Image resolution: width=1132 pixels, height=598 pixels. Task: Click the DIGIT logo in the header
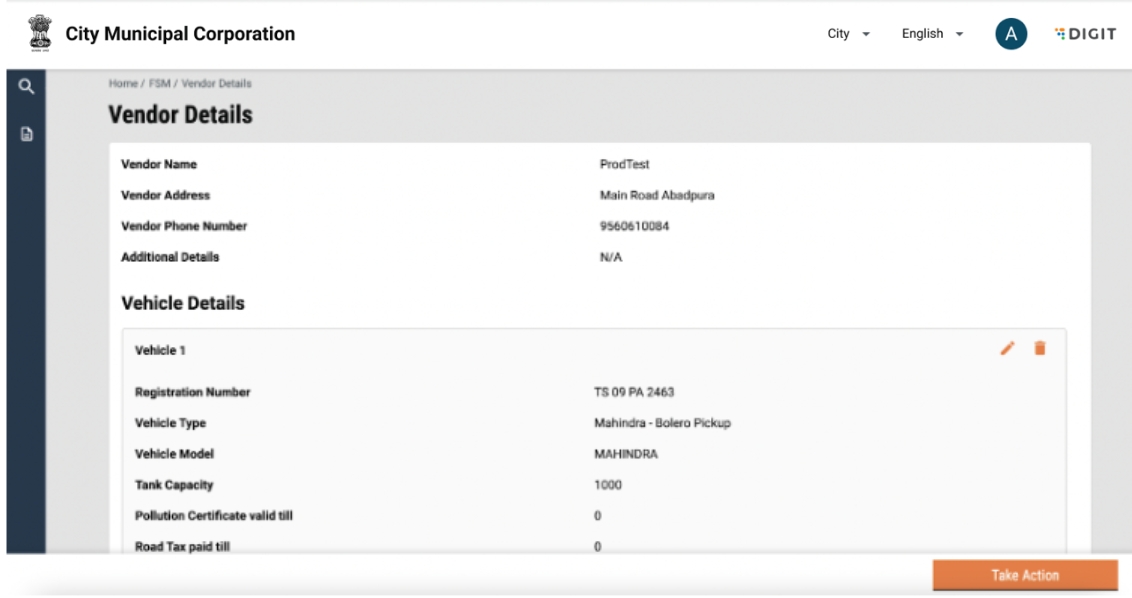tap(1085, 34)
